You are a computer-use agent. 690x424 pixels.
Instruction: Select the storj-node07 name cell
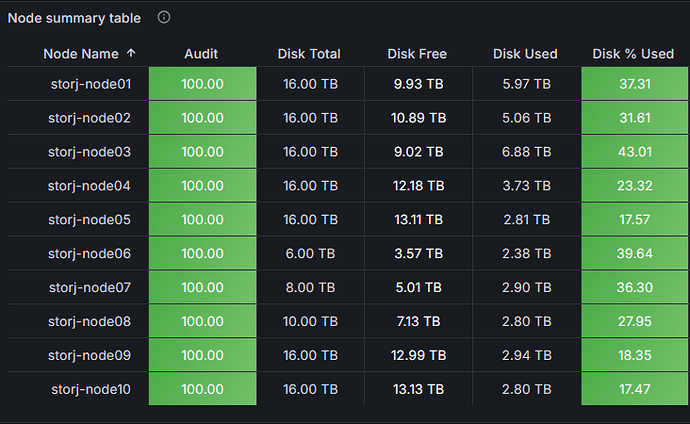[78, 287]
